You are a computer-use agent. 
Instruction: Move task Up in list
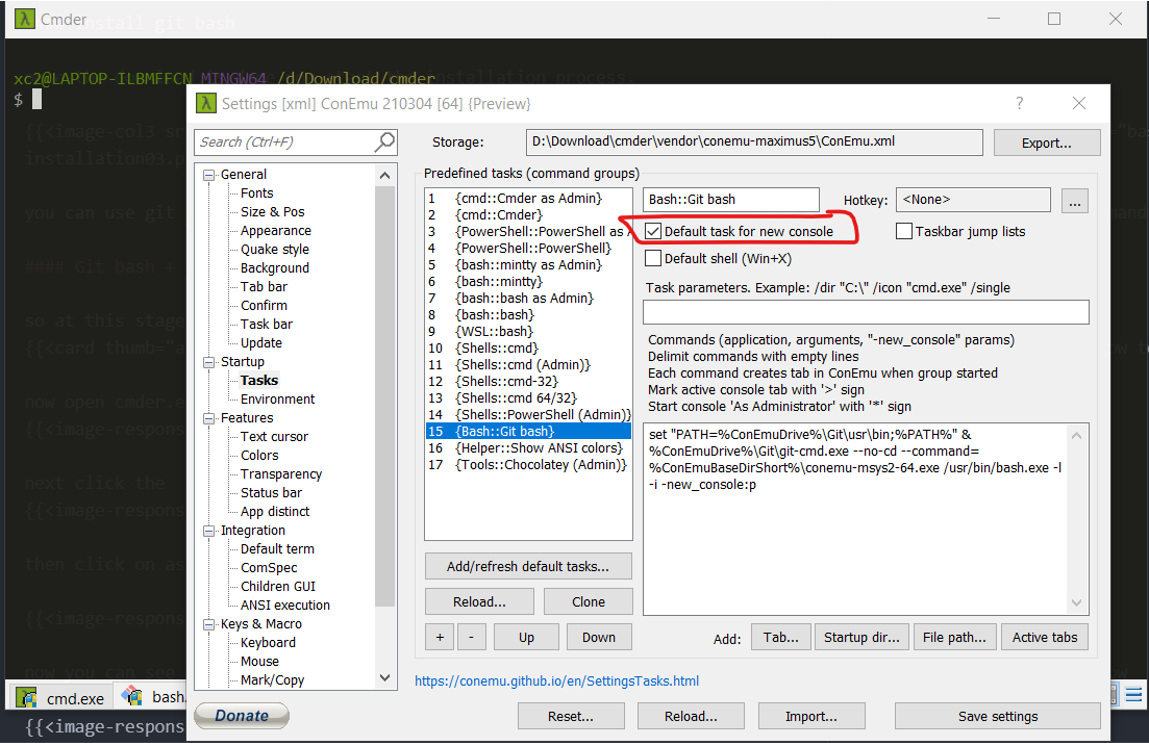(x=526, y=637)
